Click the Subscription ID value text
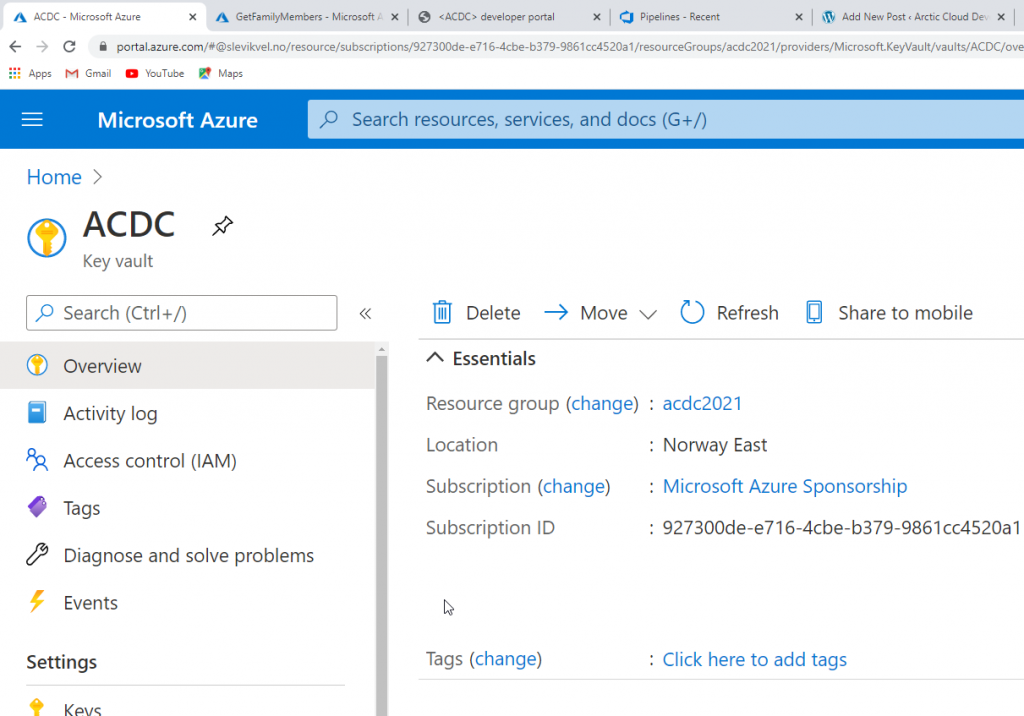Viewport: 1024px width, 716px height. [842, 527]
